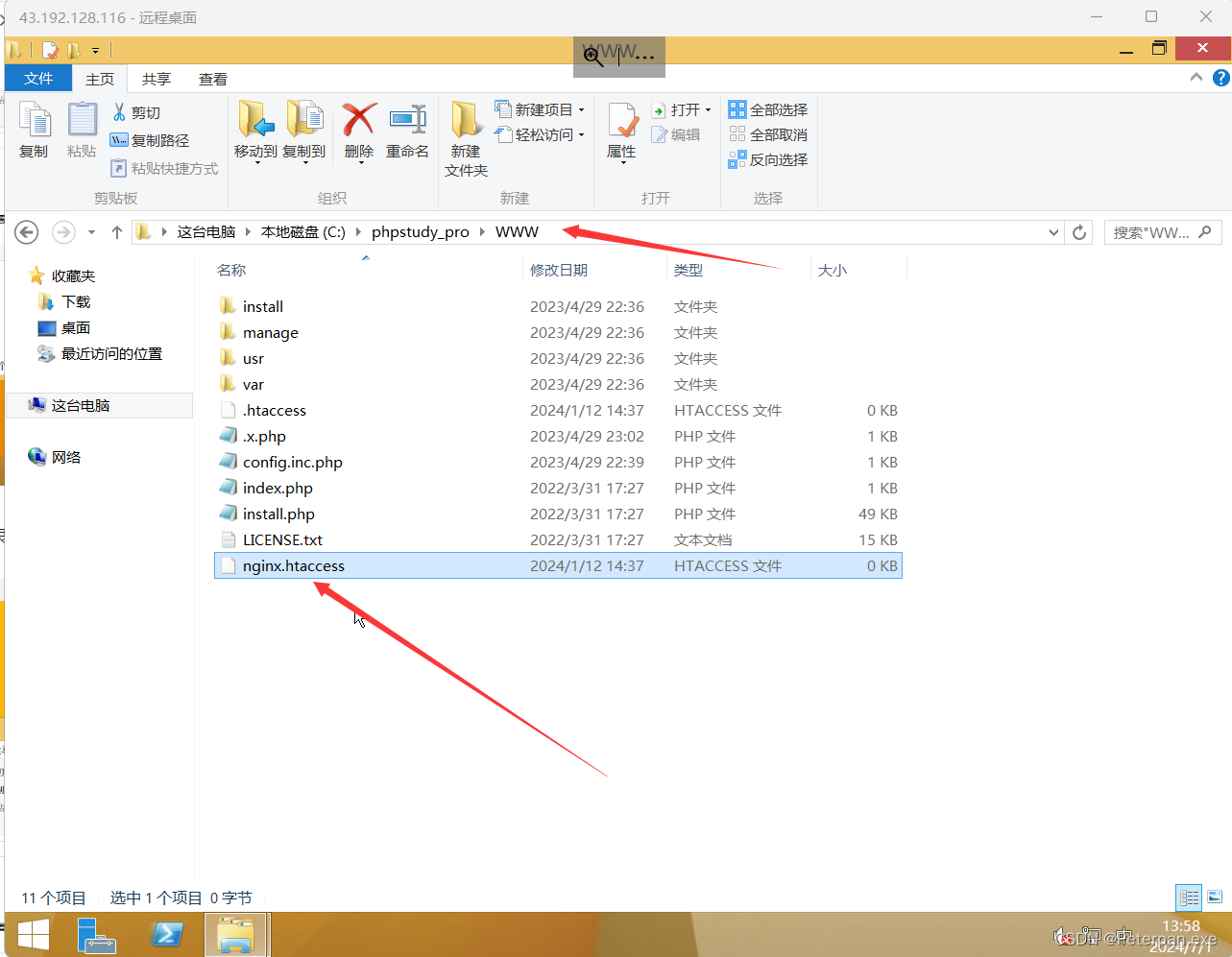The width and height of the screenshot is (1232, 957).
Task: Open Quick Access Toolbar customize dropdown
Action: coord(95,50)
